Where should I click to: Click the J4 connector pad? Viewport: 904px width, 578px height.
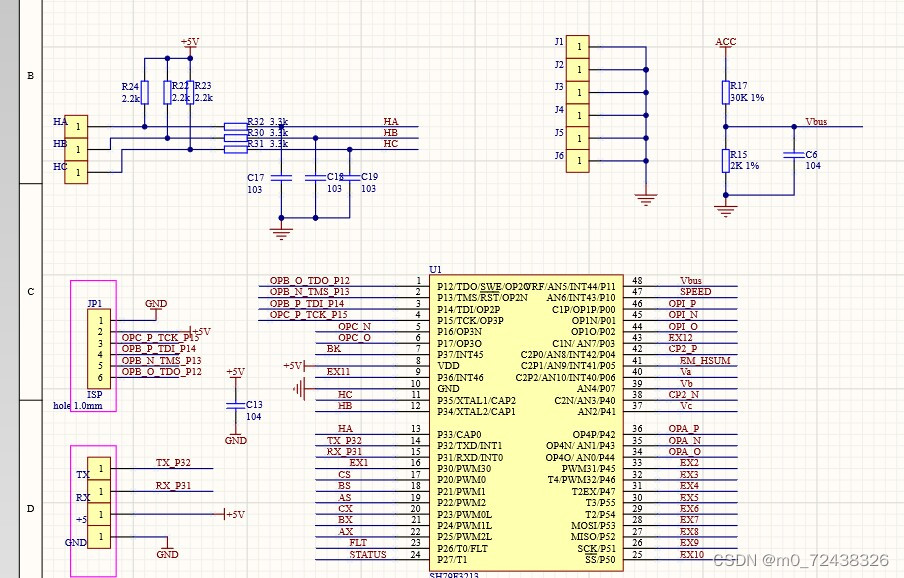point(578,115)
